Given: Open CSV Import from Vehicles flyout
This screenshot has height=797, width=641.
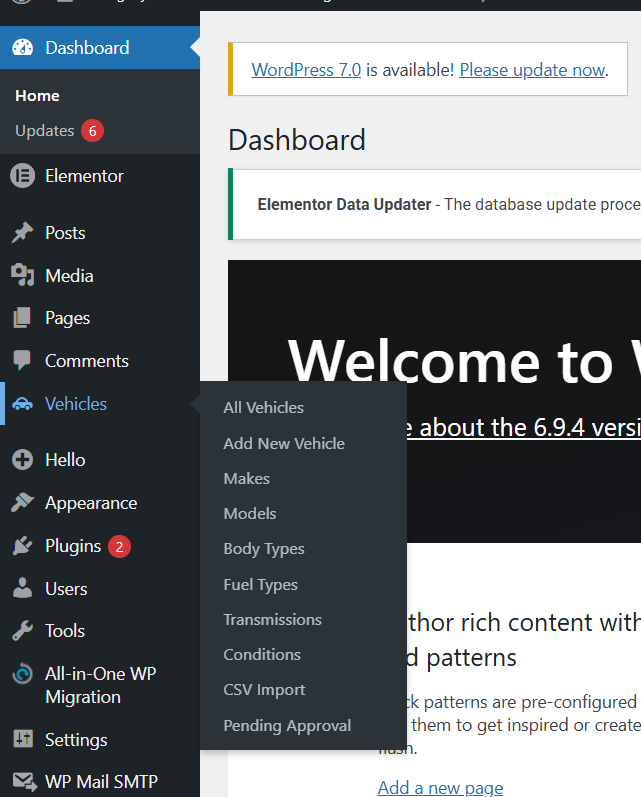Looking at the screenshot, I should pos(264,690).
